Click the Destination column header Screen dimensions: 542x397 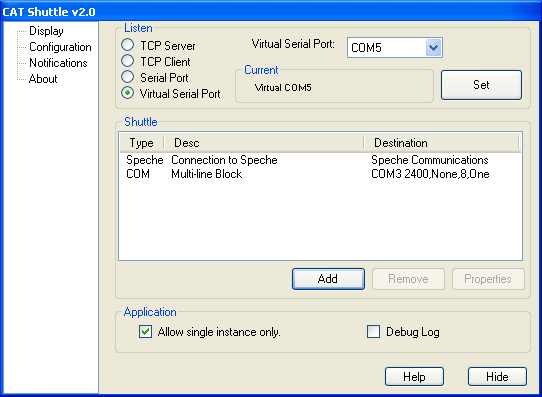click(441, 143)
